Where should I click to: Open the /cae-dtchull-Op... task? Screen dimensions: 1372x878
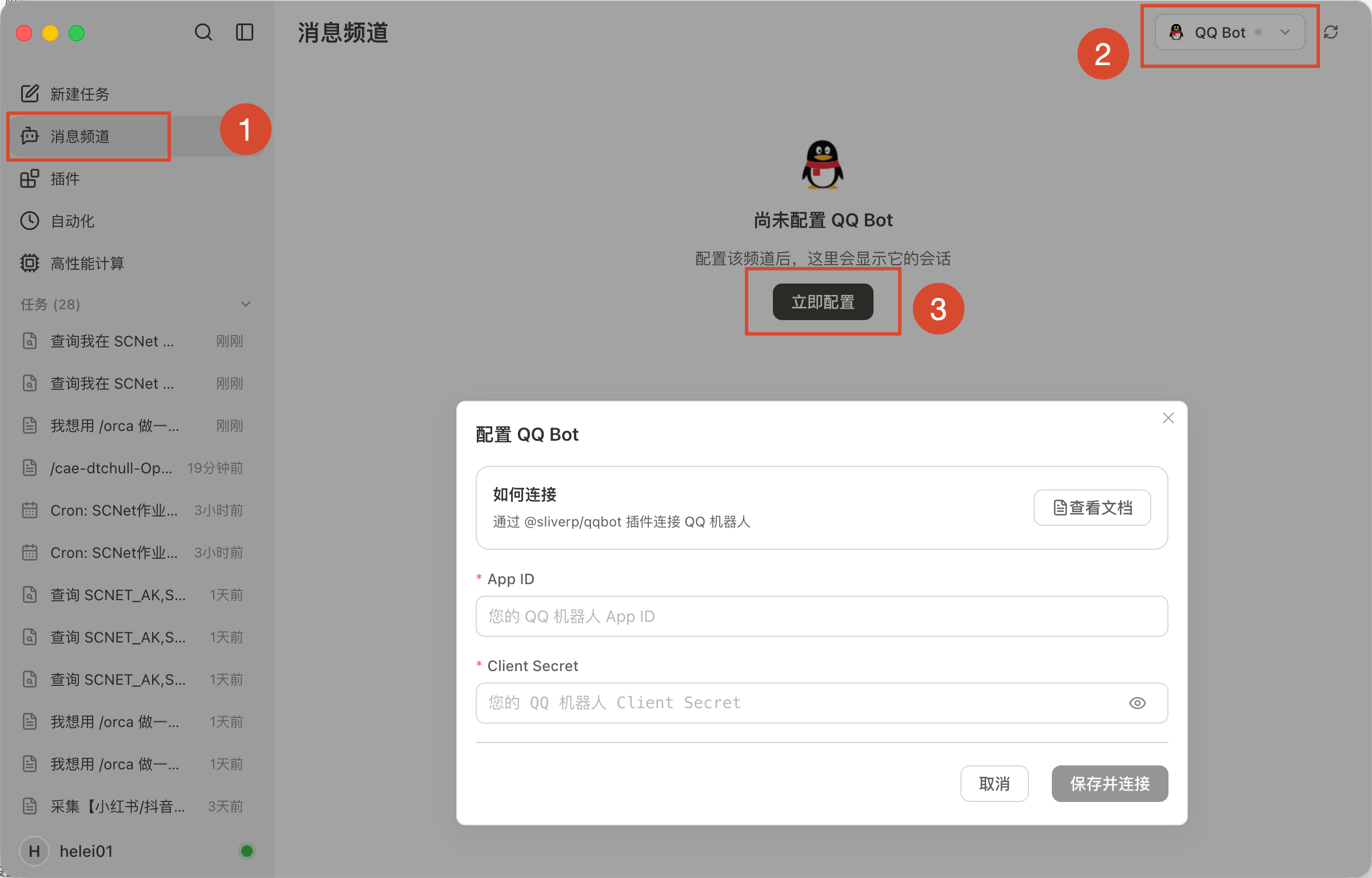[137, 468]
